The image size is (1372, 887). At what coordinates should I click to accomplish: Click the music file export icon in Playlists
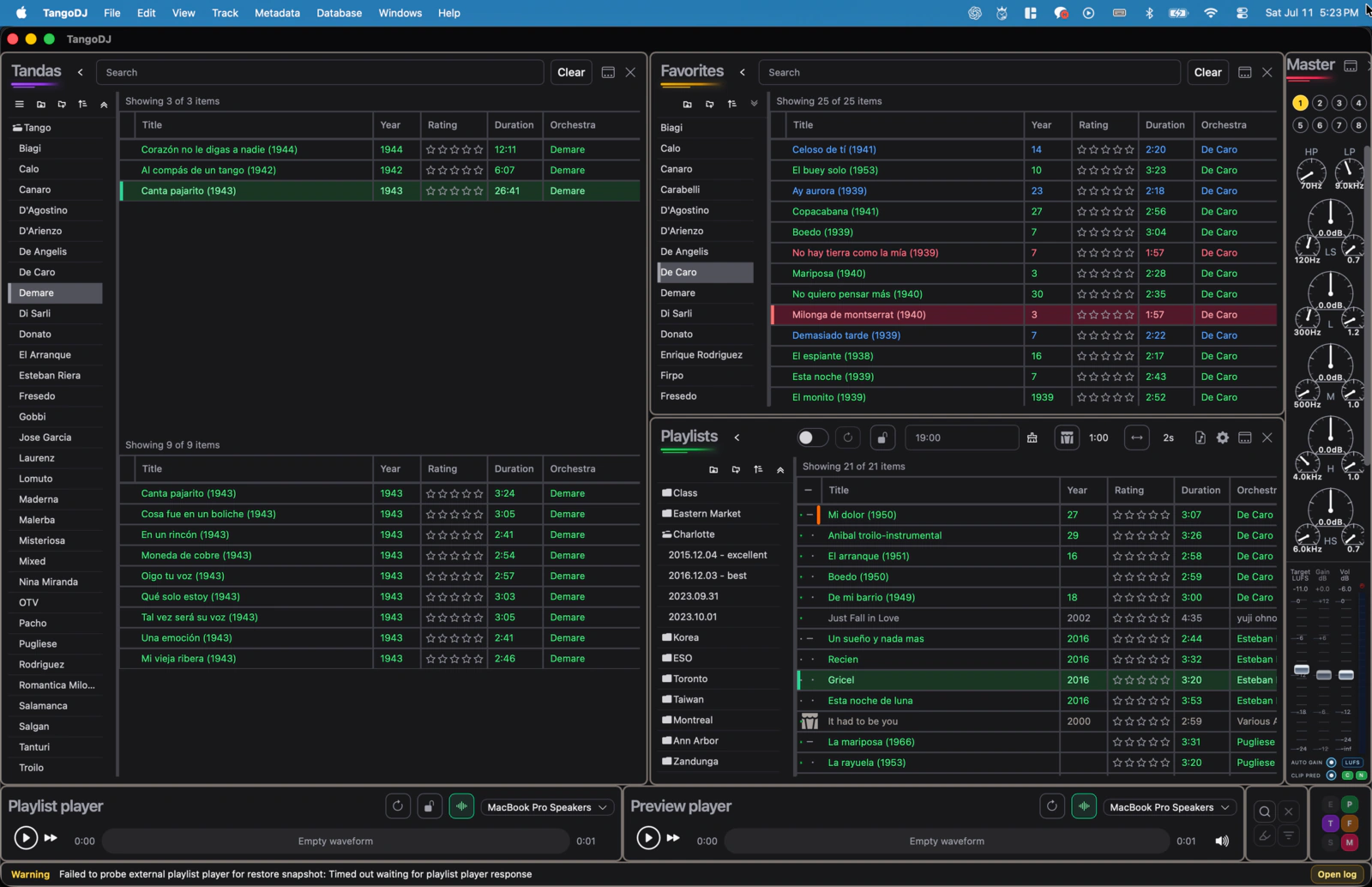1200,437
